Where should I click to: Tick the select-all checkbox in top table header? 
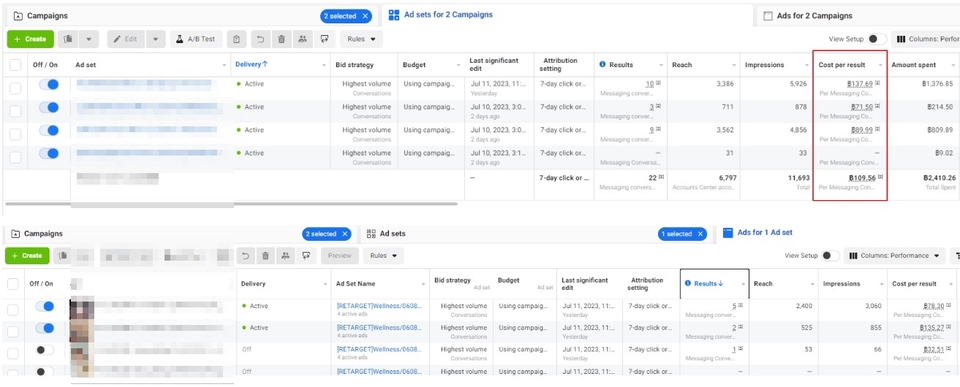coord(15,65)
